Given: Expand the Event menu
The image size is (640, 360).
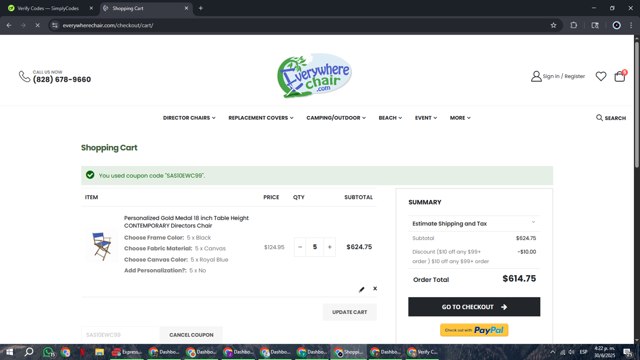Looking at the screenshot, I should [x=426, y=118].
